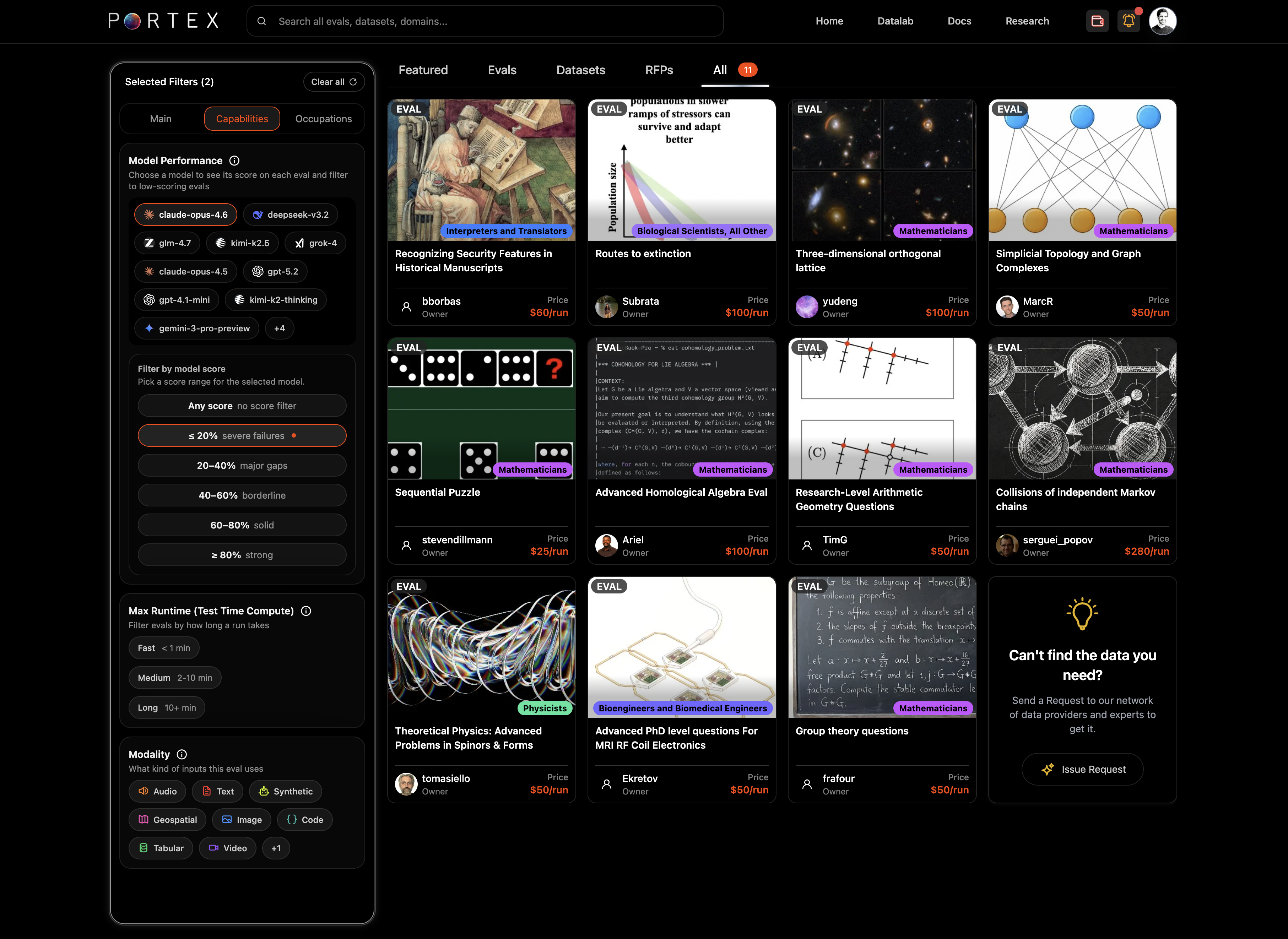Click the user profile avatar

[1162, 21]
